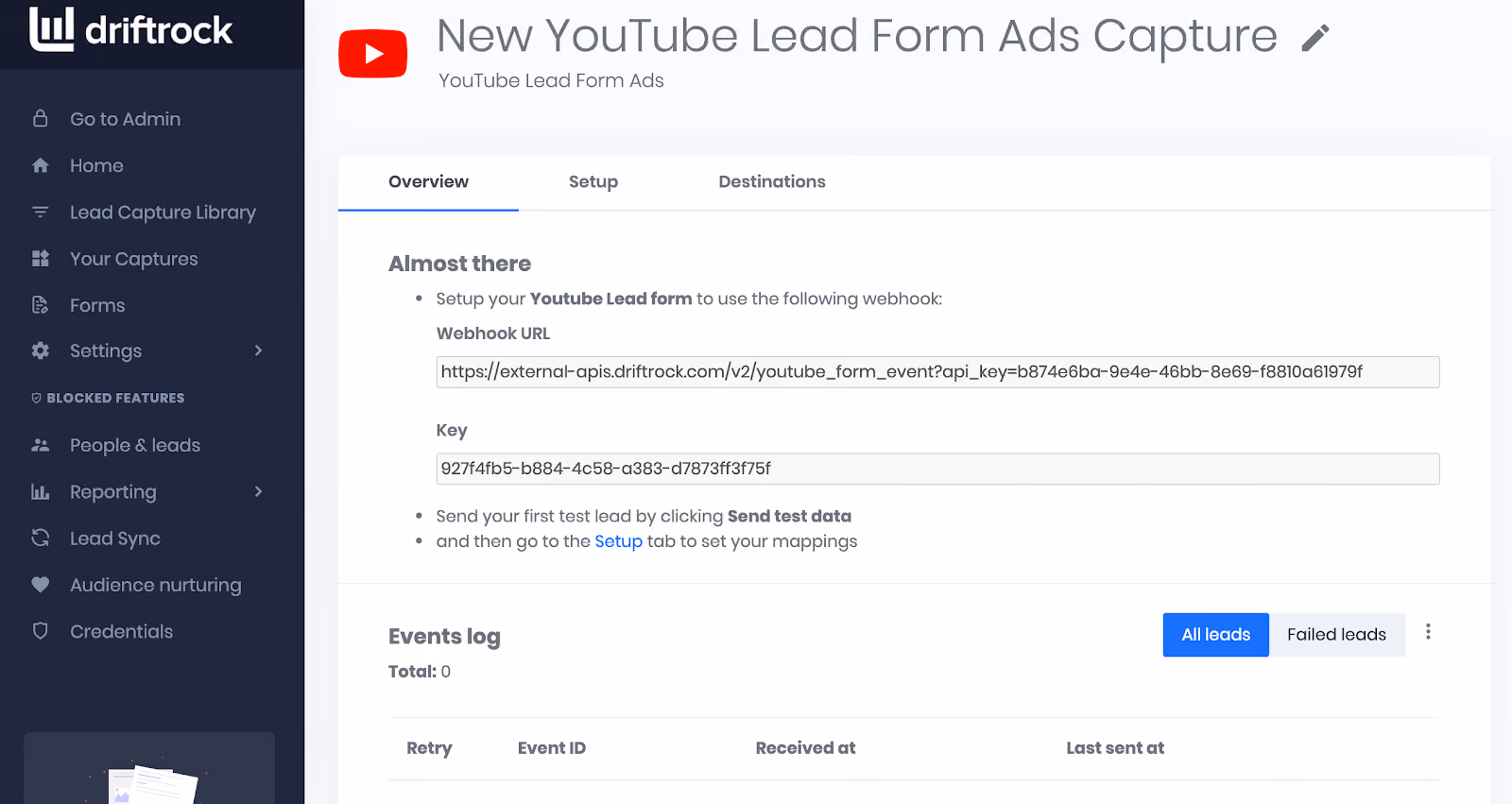The image size is (1512, 804).
Task: Click the Driftrock logo
Action: 130,29
